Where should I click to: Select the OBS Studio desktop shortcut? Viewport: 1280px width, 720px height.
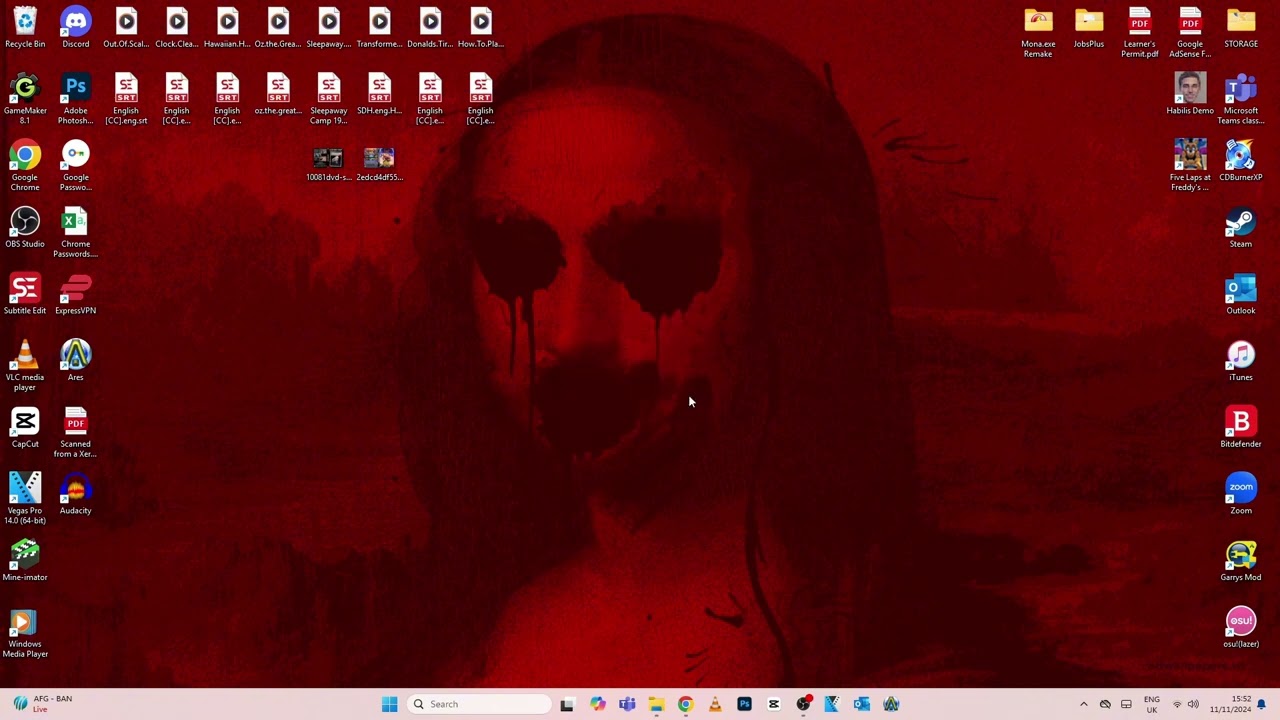tap(25, 228)
